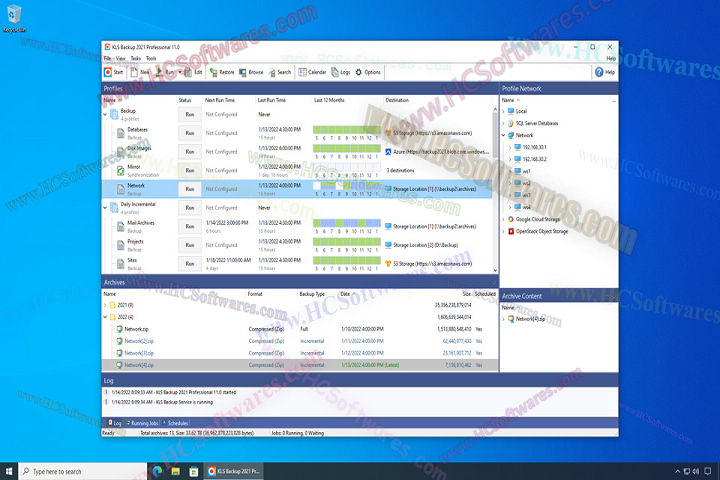Switch to the Schedules tab
720x480 pixels.
pyautogui.click(x=175, y=423)
